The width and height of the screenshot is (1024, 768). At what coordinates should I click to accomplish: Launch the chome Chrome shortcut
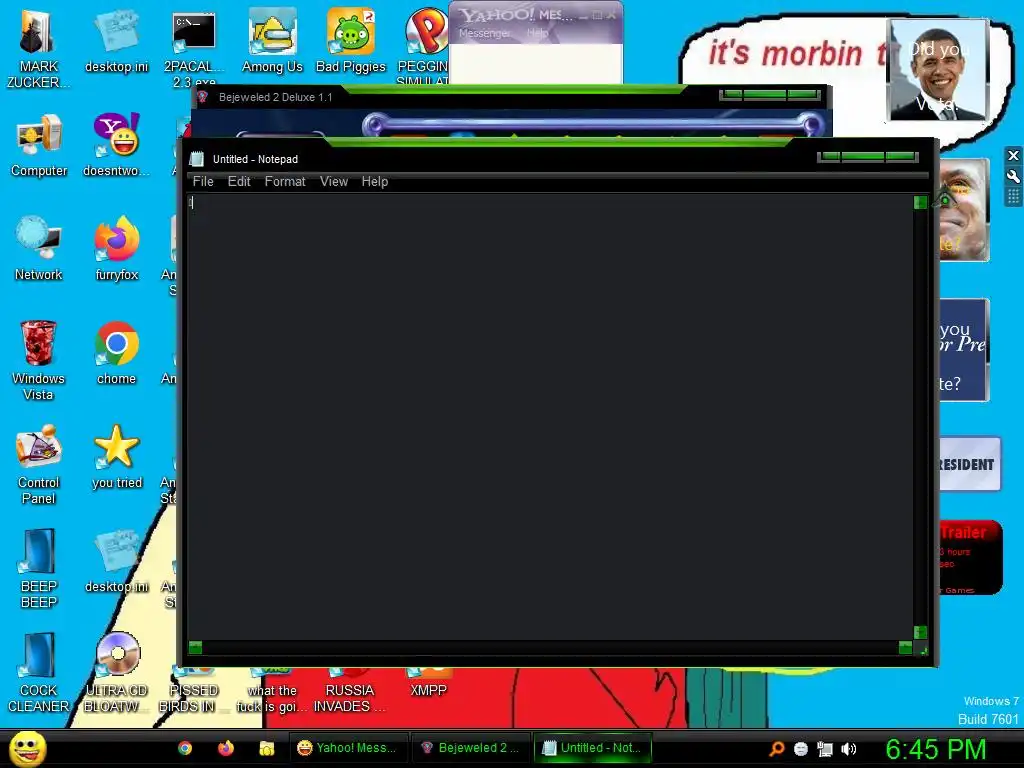[x=116, y=353]
